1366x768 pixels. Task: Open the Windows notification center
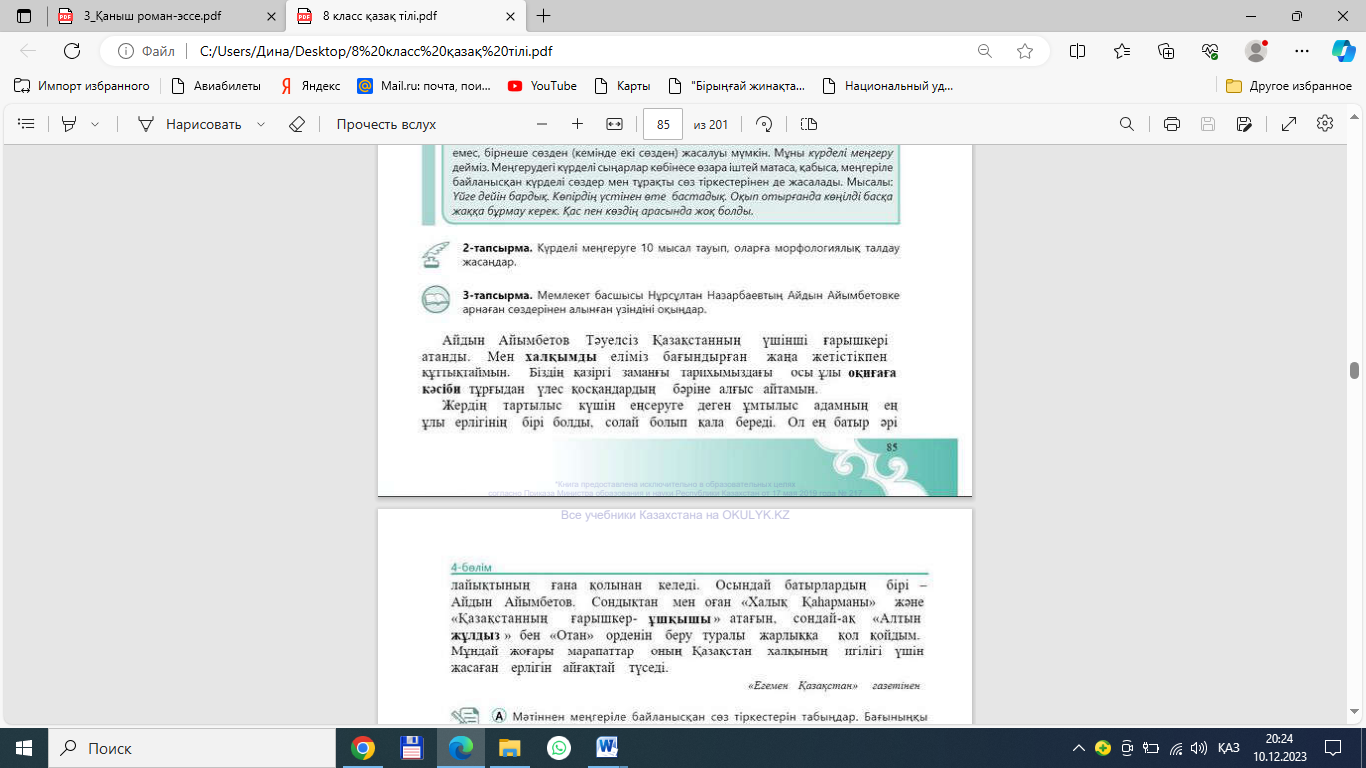tap(1333, 748)
